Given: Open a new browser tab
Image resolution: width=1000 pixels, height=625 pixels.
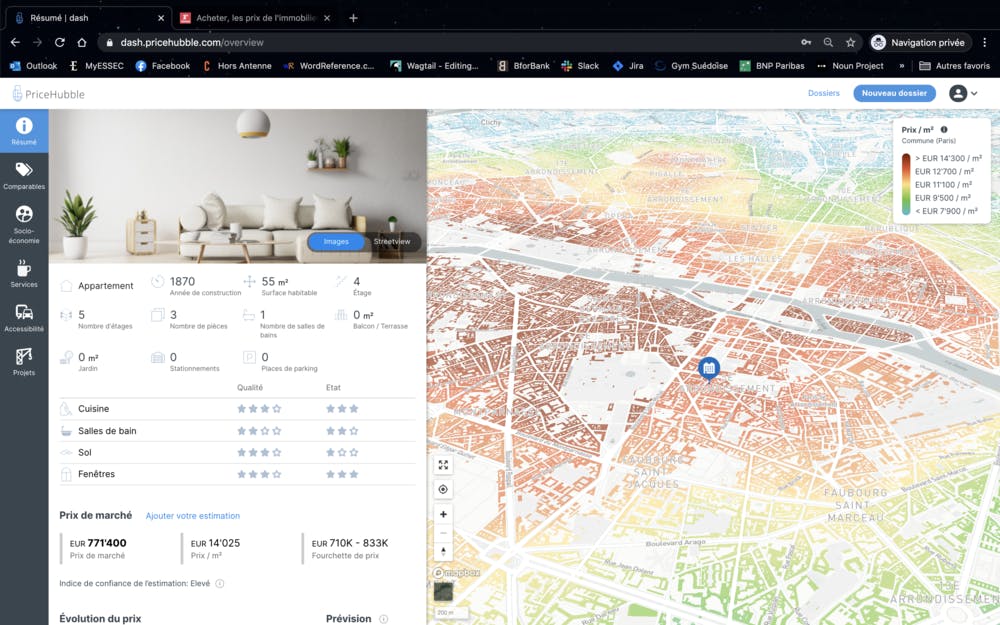Looking at the screenshot, I should (353, 18).
